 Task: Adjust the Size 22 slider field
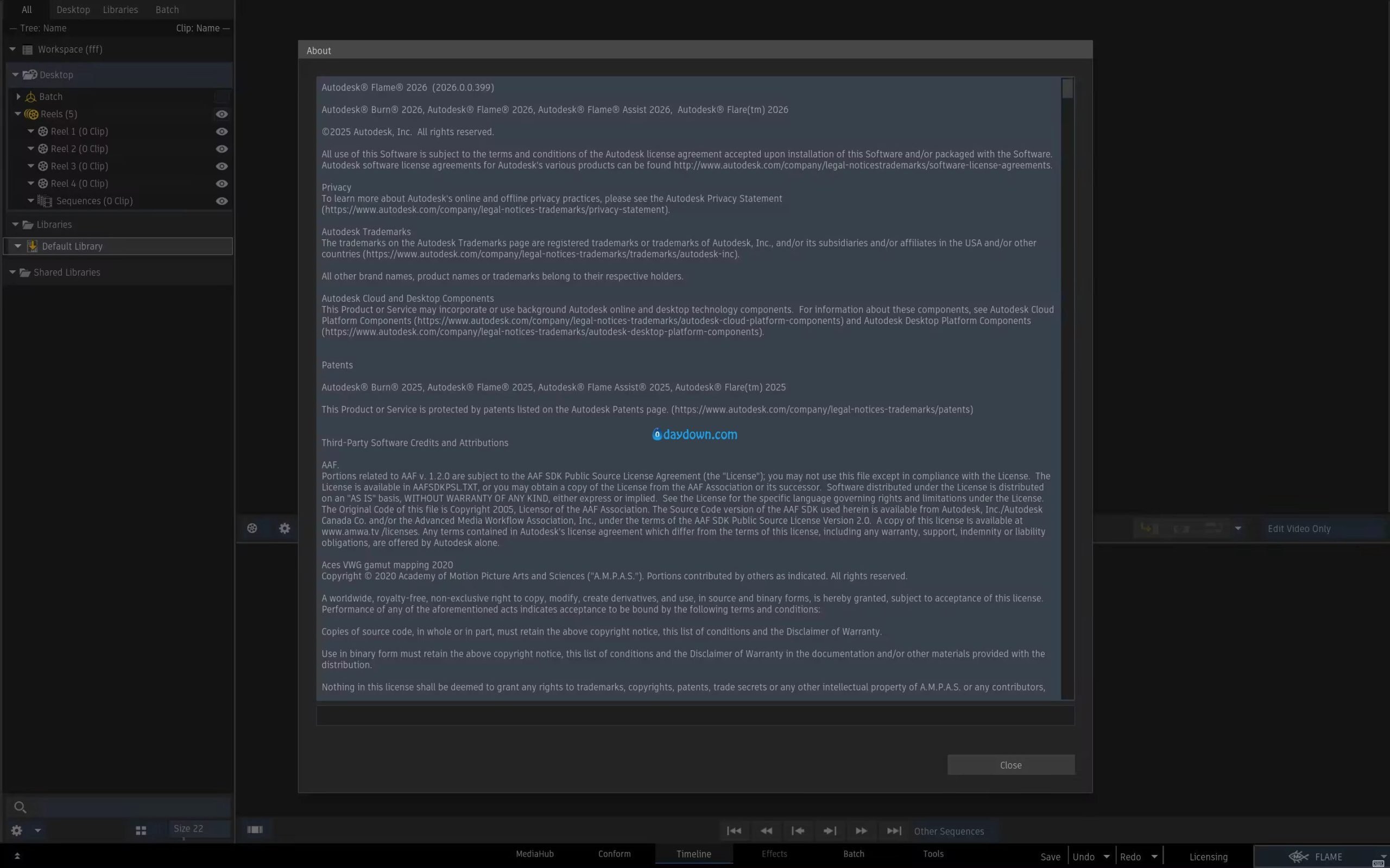199,828
